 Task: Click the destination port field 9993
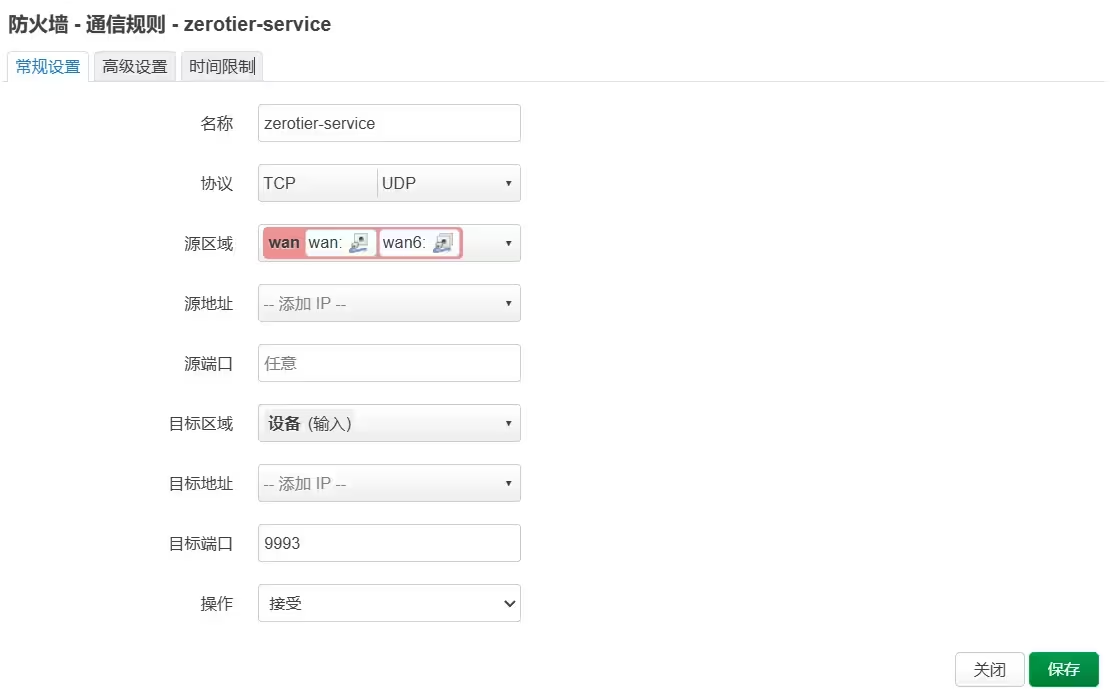tap(389, 543)
